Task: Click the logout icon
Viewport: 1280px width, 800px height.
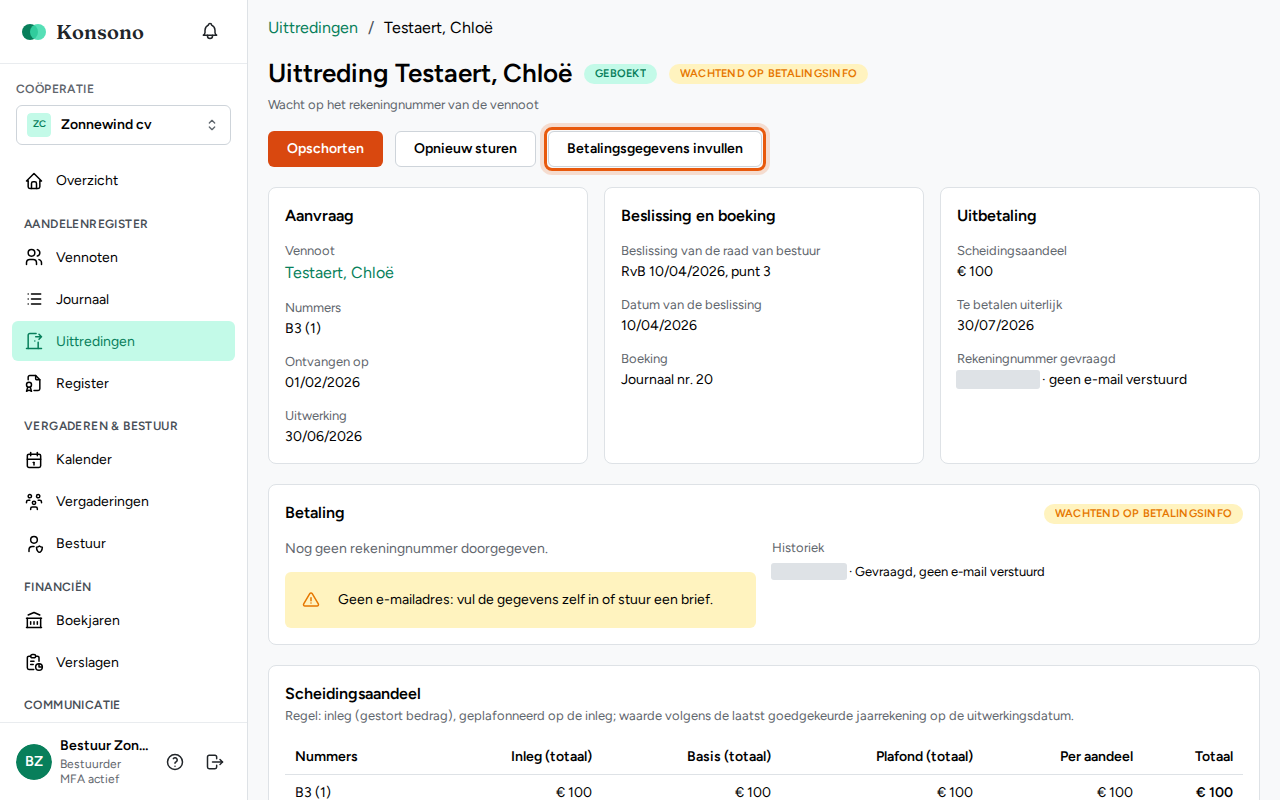Action: coord(215,762)
